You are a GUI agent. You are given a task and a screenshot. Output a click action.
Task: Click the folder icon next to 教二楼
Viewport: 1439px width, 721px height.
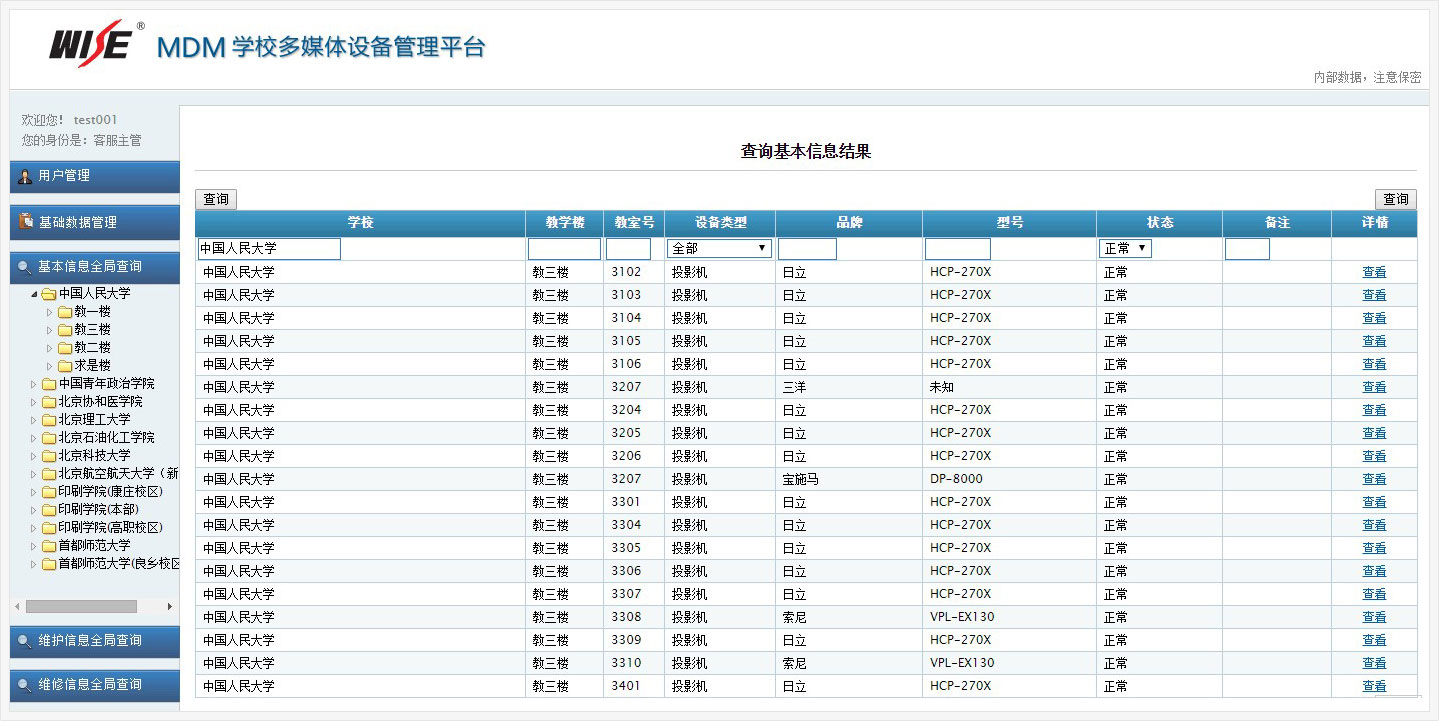(x=64, y=348)
